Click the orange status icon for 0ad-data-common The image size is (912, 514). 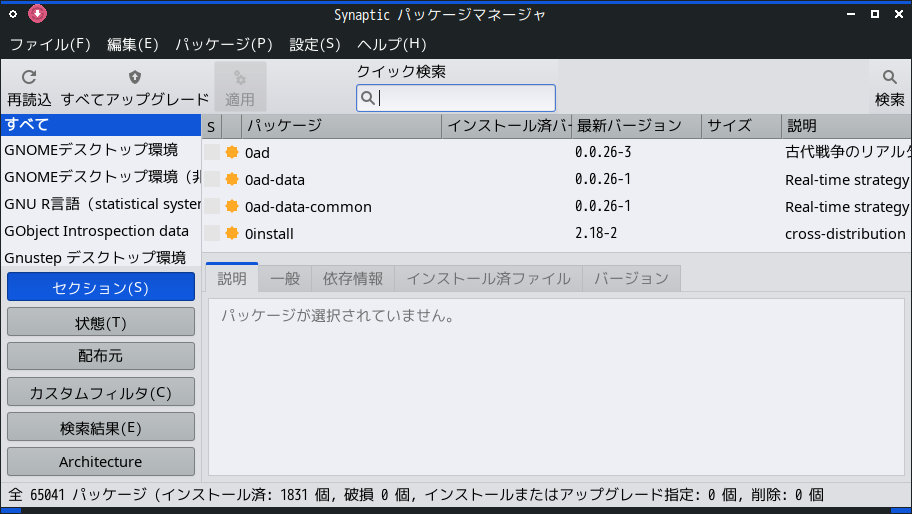pos(232,206)
